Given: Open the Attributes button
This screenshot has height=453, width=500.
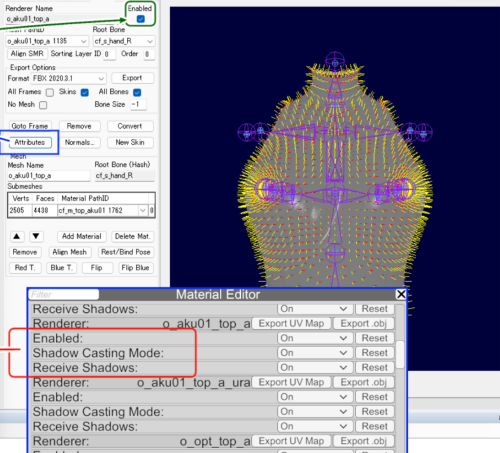Looking at the screenshot, I should click(30, 142).
